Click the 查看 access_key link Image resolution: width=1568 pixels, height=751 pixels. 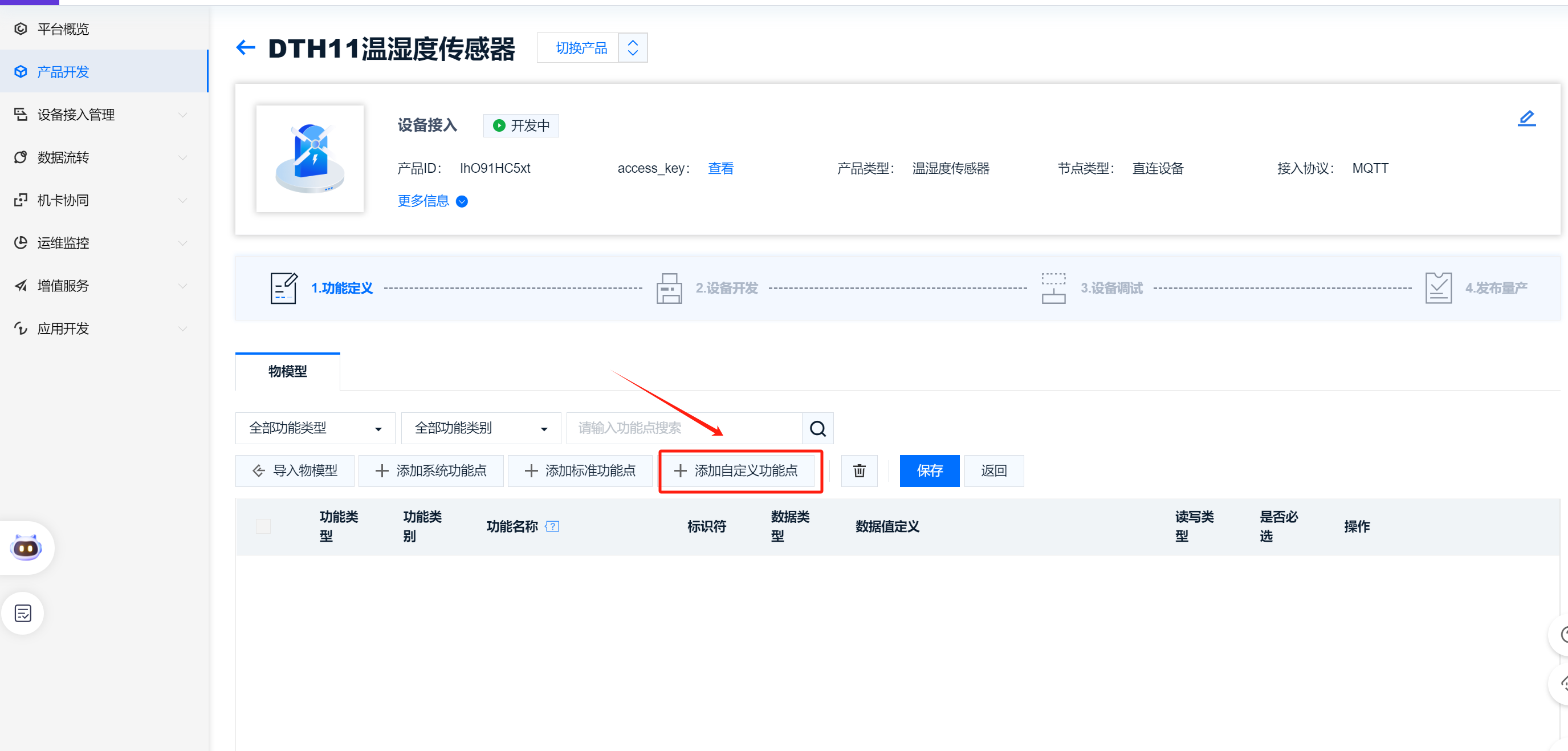point(720,168)
